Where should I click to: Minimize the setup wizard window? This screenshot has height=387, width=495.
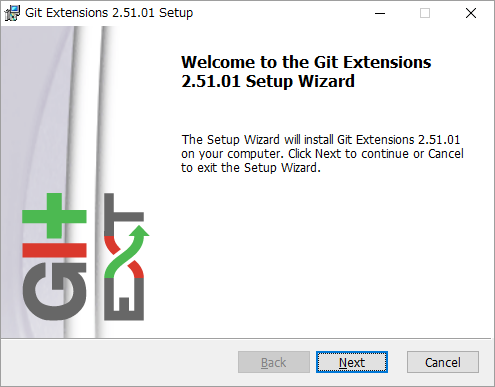[x=380, y=13]
